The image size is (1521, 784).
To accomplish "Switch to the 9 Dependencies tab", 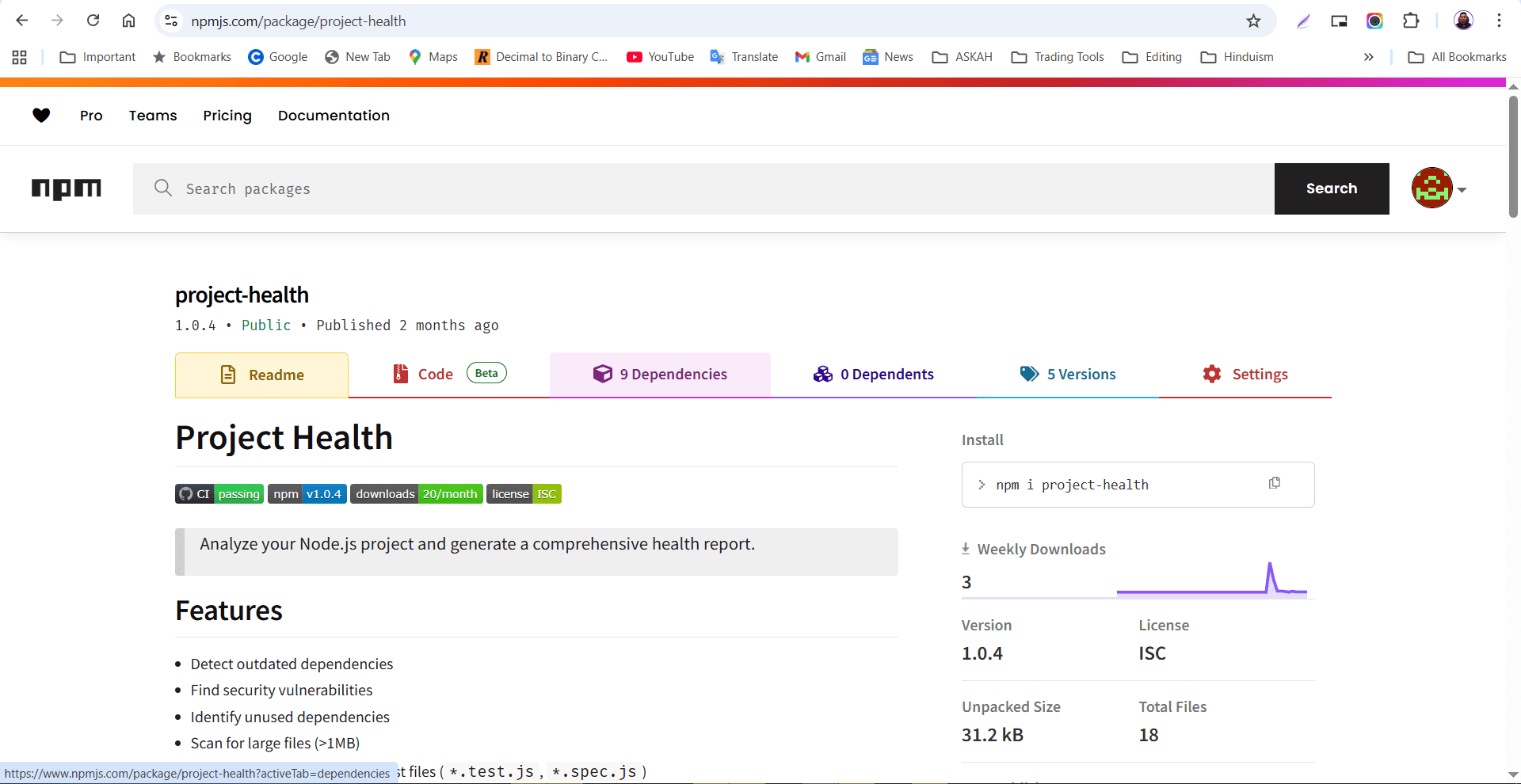I will point(660,375).
